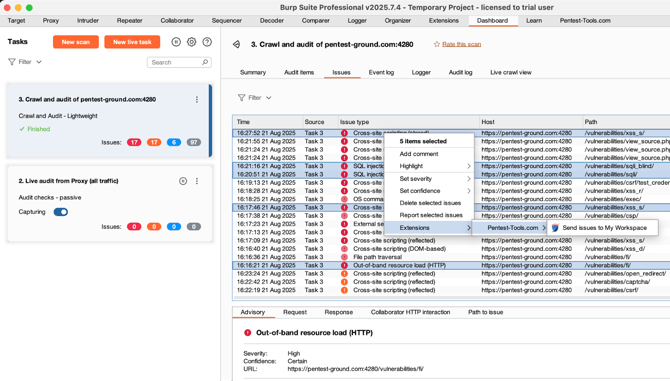Viewport: 670px width, 381px height.
Task: Click orange medium-severity badge 17 on Crawl task
Action: click(x=154, y=142)
